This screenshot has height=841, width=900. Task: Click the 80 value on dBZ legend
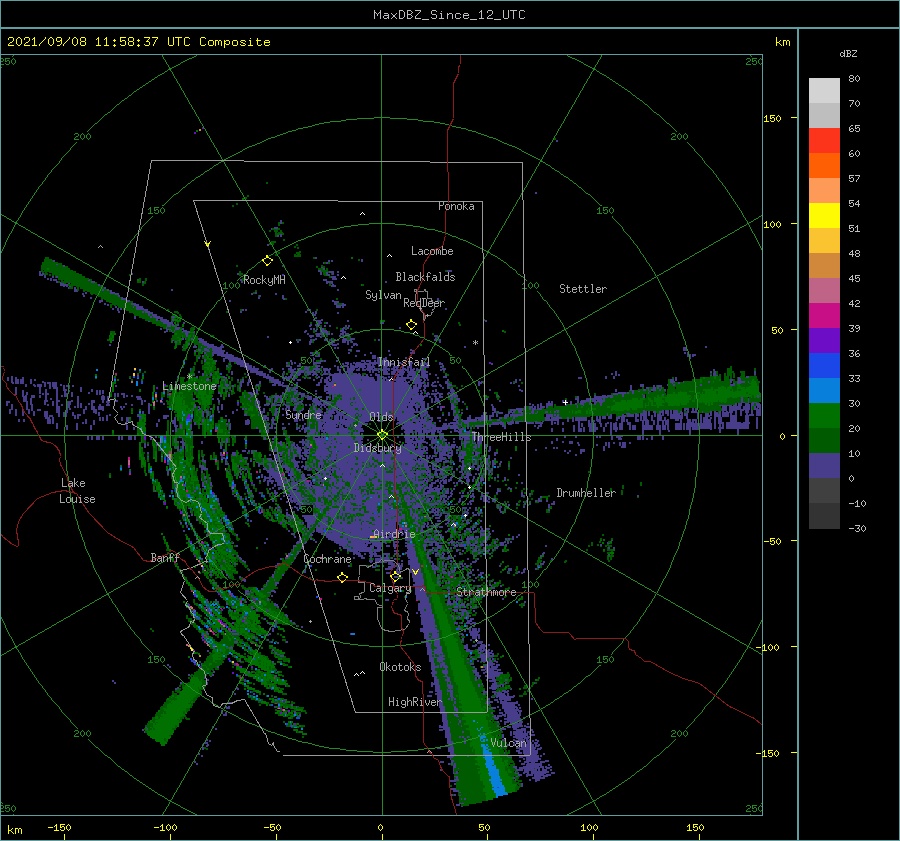coord(854,79)
